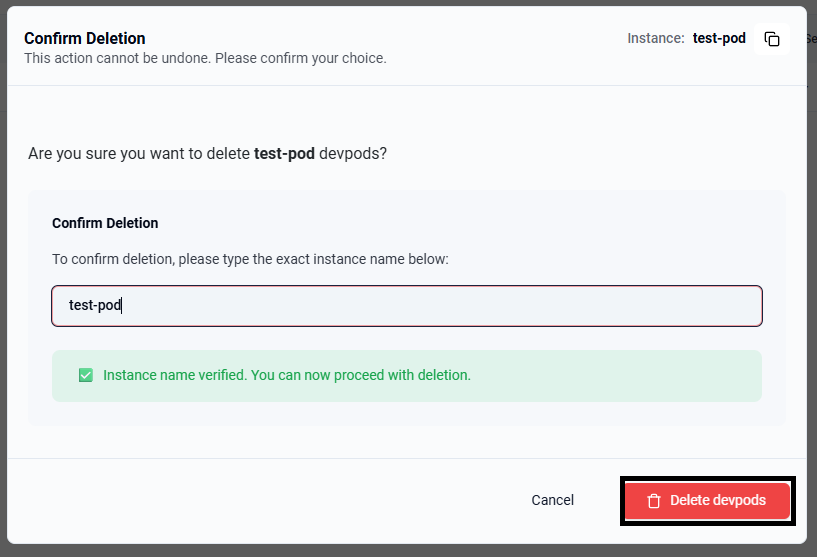Click the red Delete devpods button
Viewport: 817px width, 557px height.
click(707, 501)
